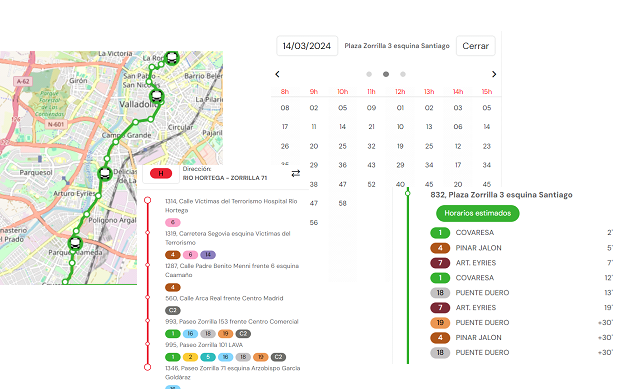Click the orange 19 badge beside PUENTE DUERO

click(x=440, y=322)
